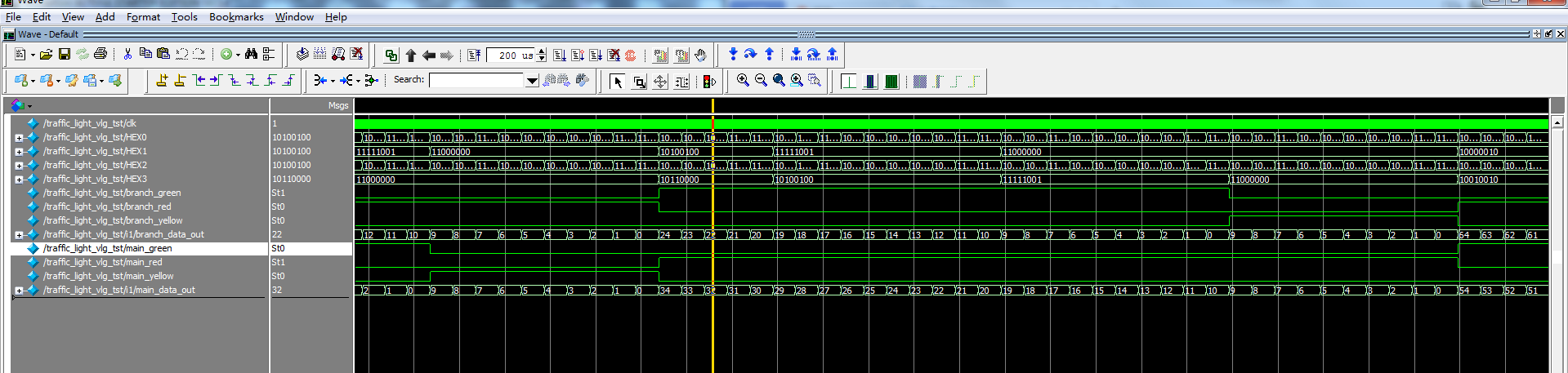Toggle the traffic light Stop Drawing button
The width and height of the screenshot is (1568, 373).
click(x=709, y=82)
